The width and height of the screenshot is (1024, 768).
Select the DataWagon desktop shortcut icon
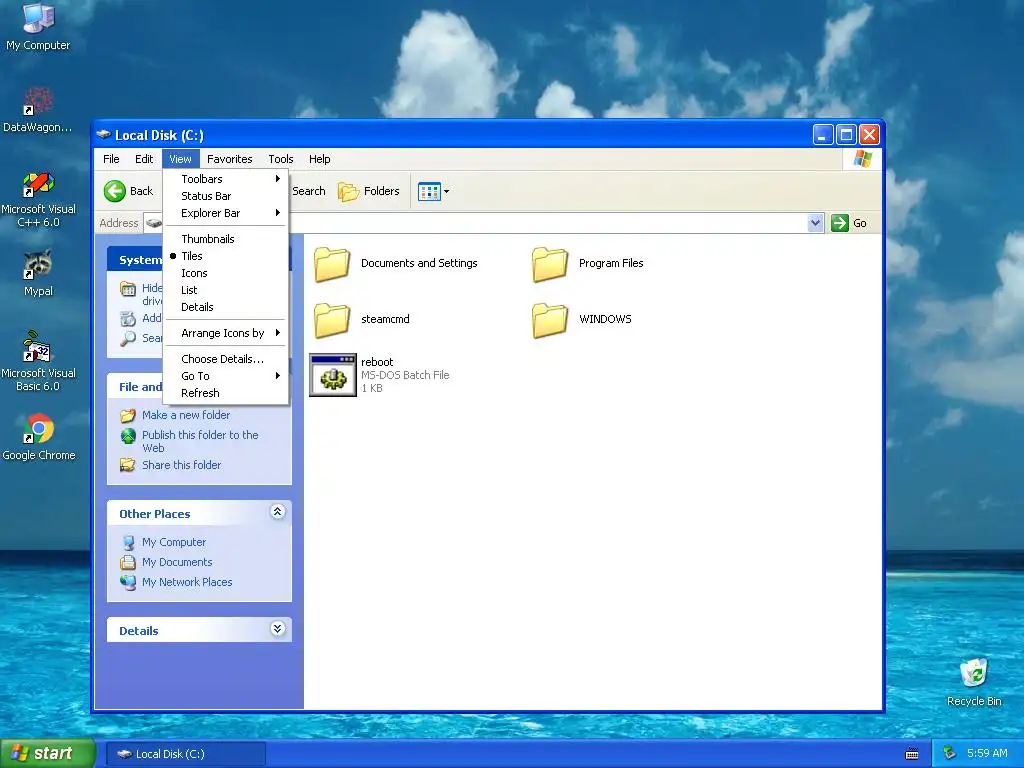coord(38,101)
